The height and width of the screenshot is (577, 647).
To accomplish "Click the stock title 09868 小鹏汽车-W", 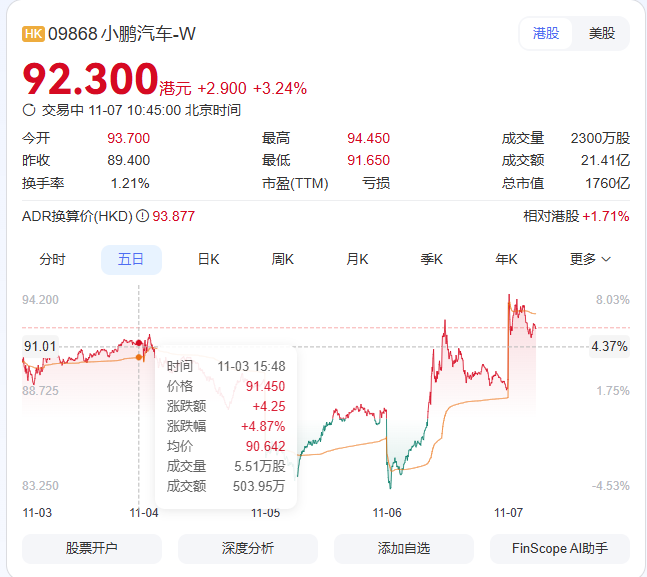I will (x=122, y=34).
